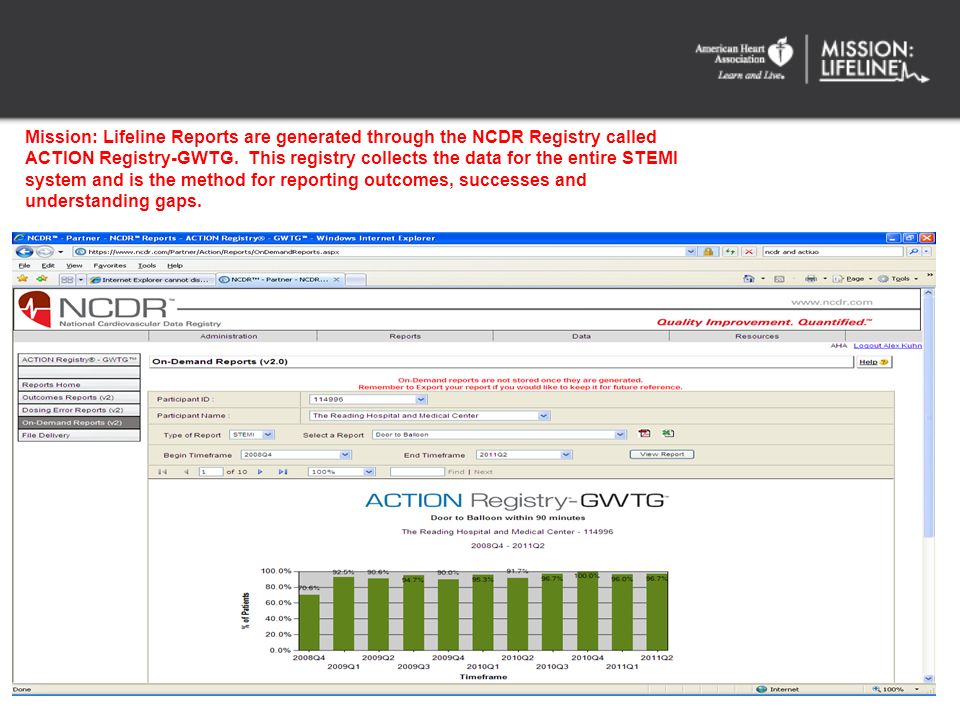Click the zoom level icon in status bar

877,689
